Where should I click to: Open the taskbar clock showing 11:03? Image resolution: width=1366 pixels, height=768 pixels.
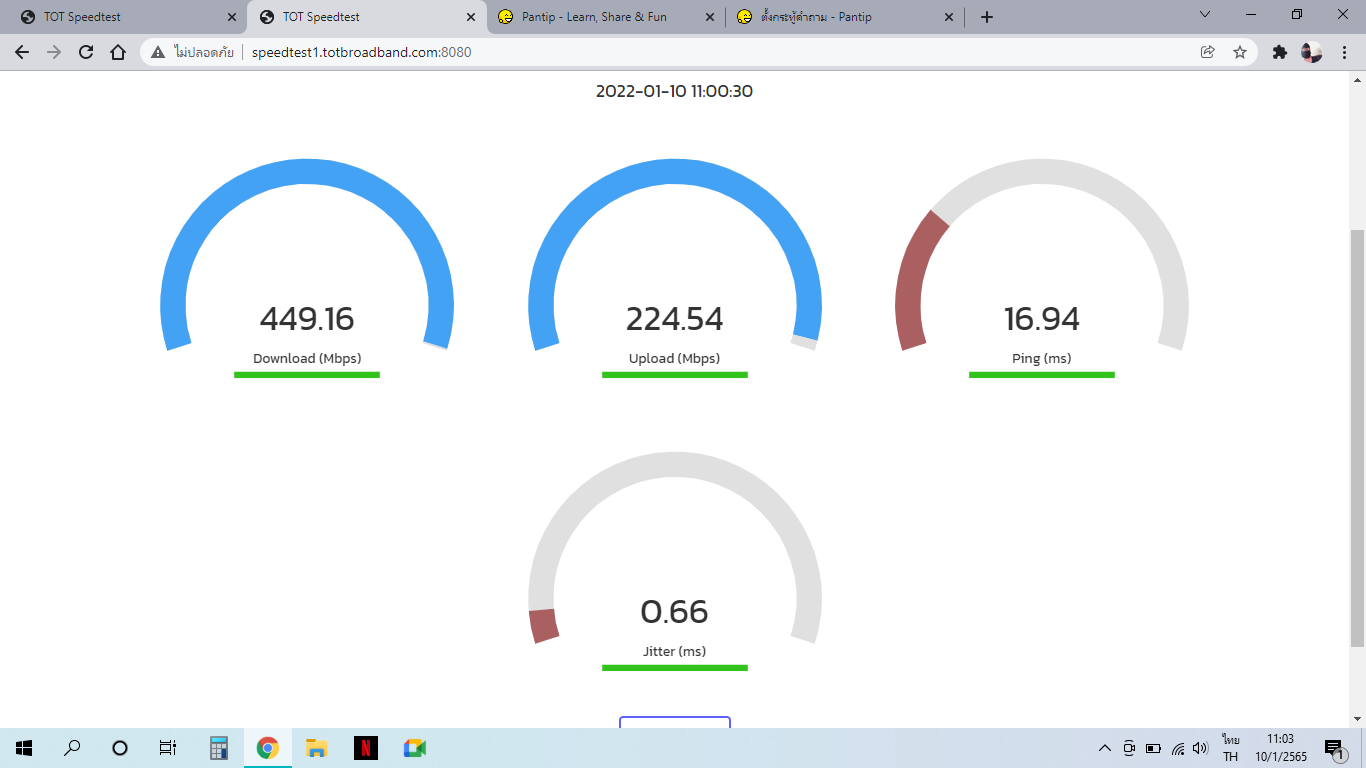point(1280,748)
